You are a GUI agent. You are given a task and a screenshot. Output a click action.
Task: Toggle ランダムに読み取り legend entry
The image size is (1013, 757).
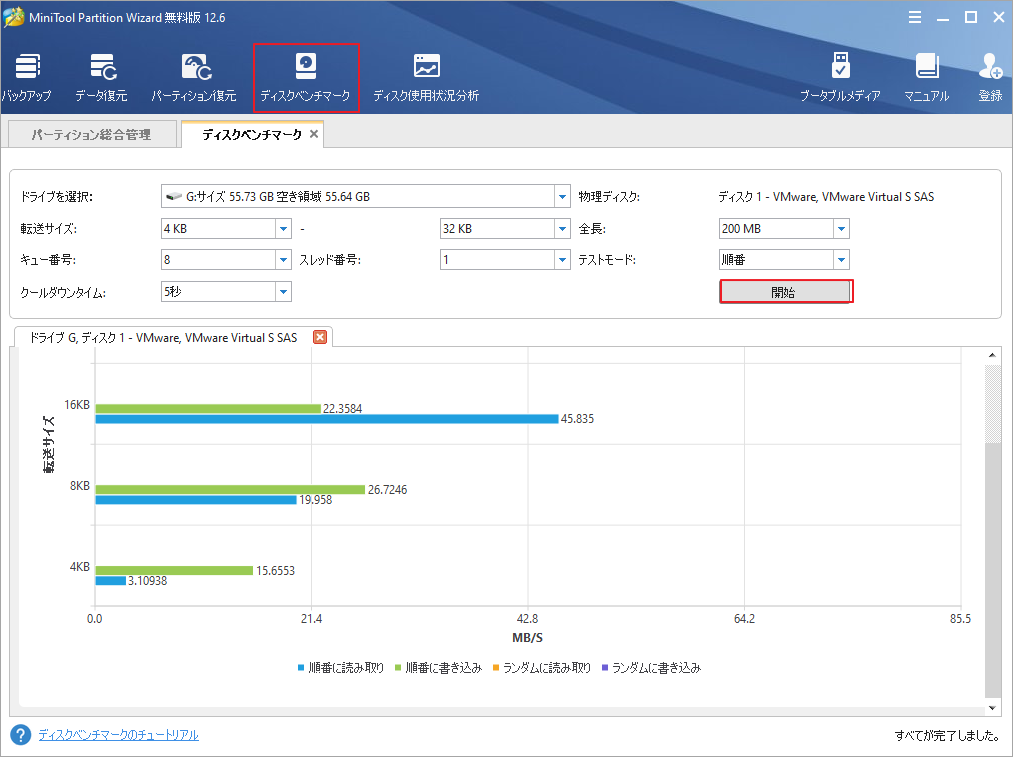[541, 668]
